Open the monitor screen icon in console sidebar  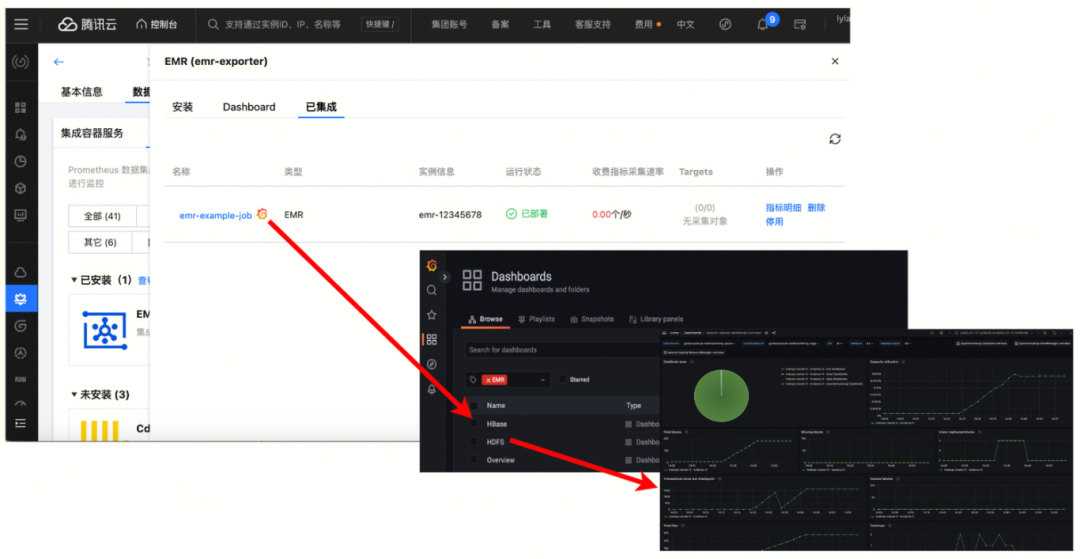pyautogui.click(x=21, y=215)
